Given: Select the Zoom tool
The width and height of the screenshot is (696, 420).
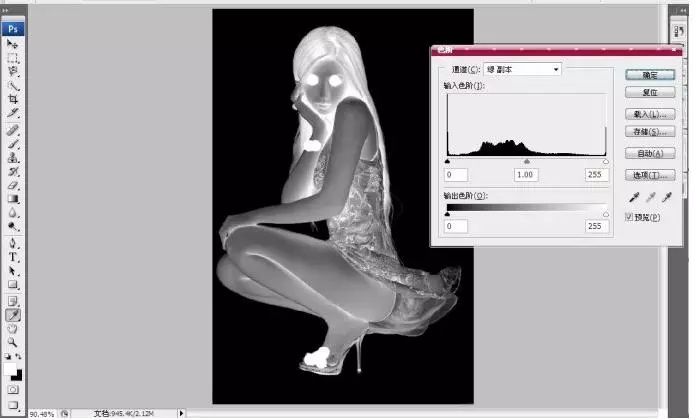Looking at the screenshot, I should (12, 342).
